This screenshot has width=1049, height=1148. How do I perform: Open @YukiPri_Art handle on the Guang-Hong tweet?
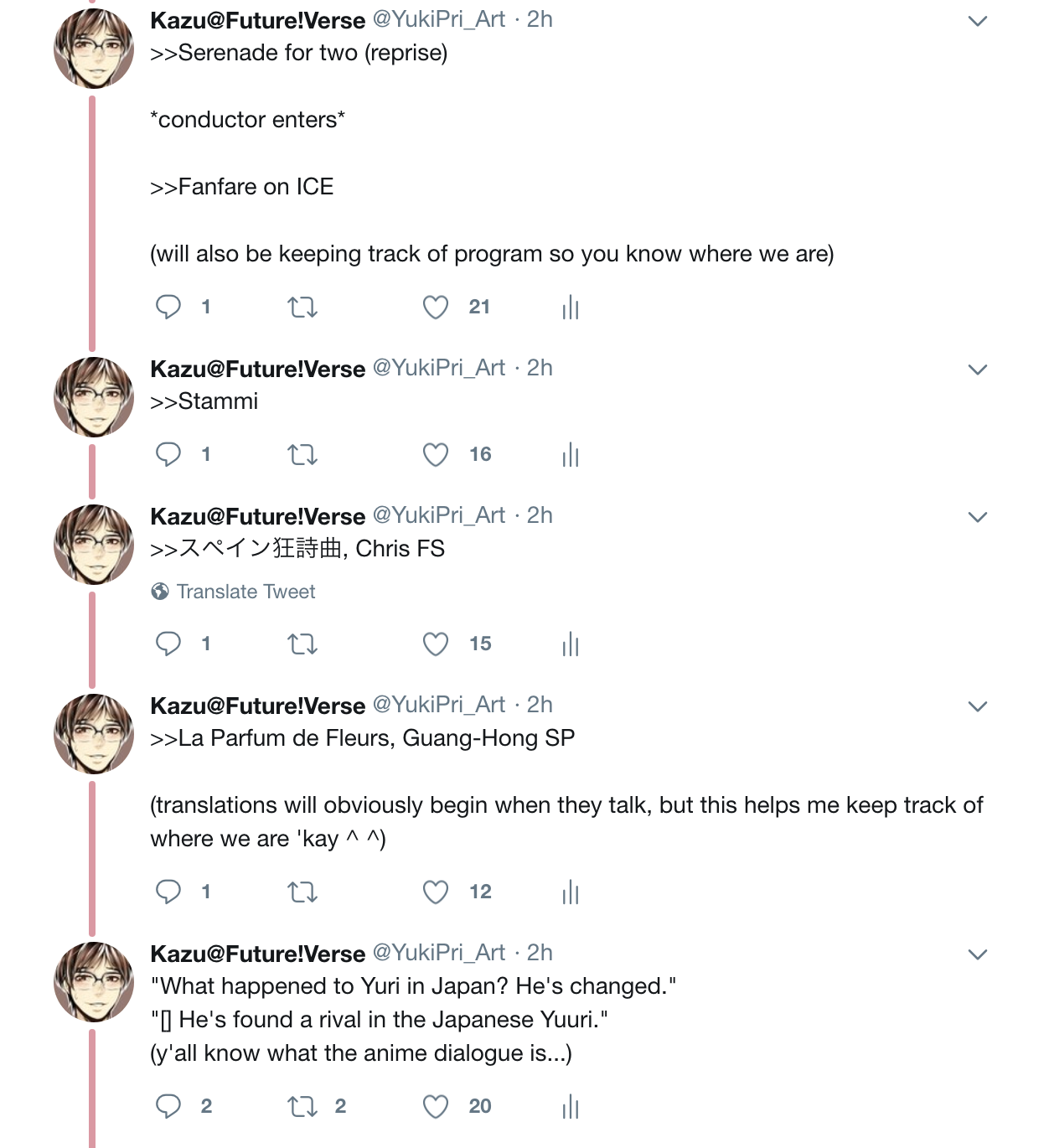click(438, 705)
